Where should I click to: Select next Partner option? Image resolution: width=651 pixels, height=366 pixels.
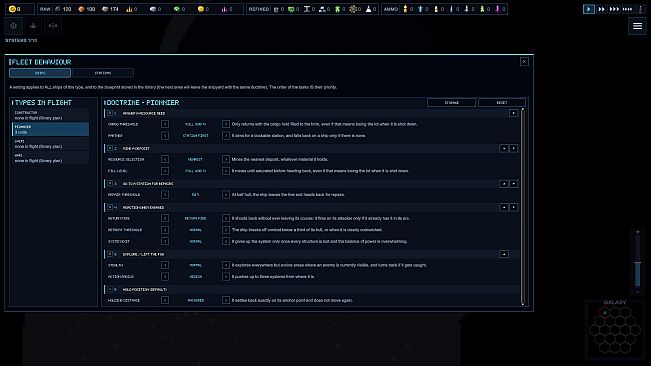click(226, 136)
